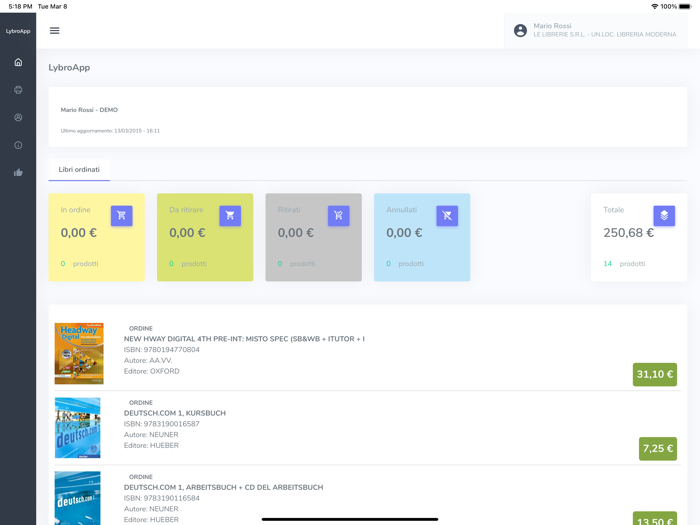Image resolution: width=700 pixels, height=525 pixels.
Task: Click the account avatar icon next to Mario Rossi
Action: pyautogui.click(x=520, y=30)
